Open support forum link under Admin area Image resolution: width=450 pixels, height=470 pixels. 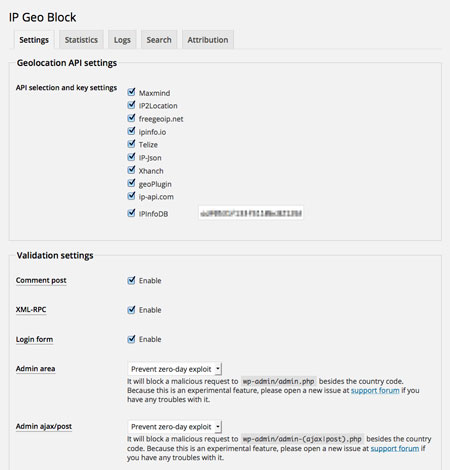pyautogui.click(x=375, y=390)
